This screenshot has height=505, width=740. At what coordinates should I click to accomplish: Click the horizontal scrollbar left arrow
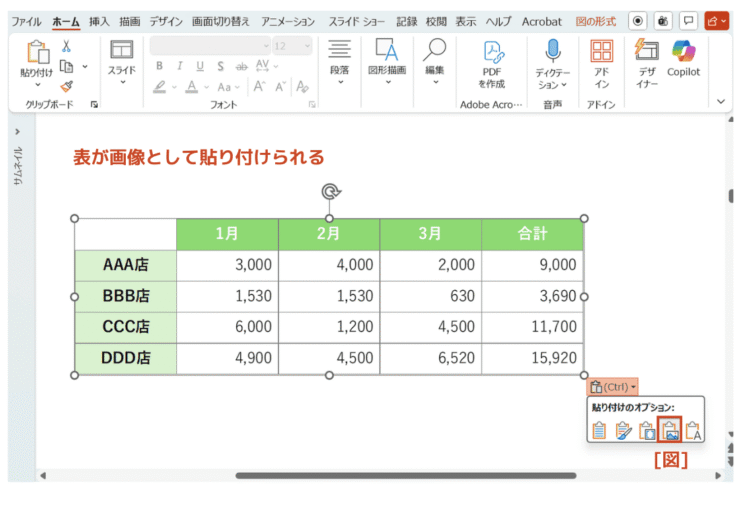click(x=43, y=475)
